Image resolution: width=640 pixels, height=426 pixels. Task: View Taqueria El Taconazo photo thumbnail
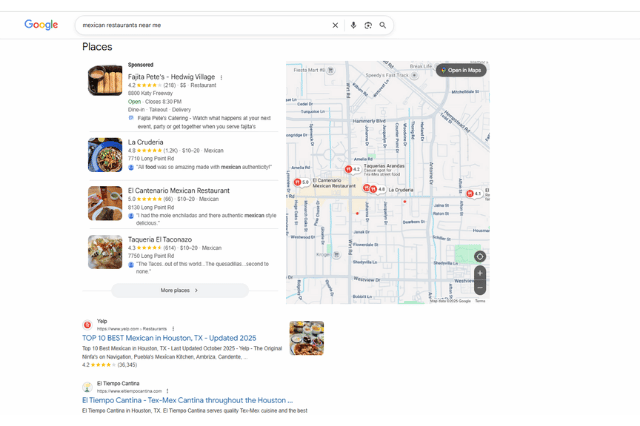coord(105,252)
